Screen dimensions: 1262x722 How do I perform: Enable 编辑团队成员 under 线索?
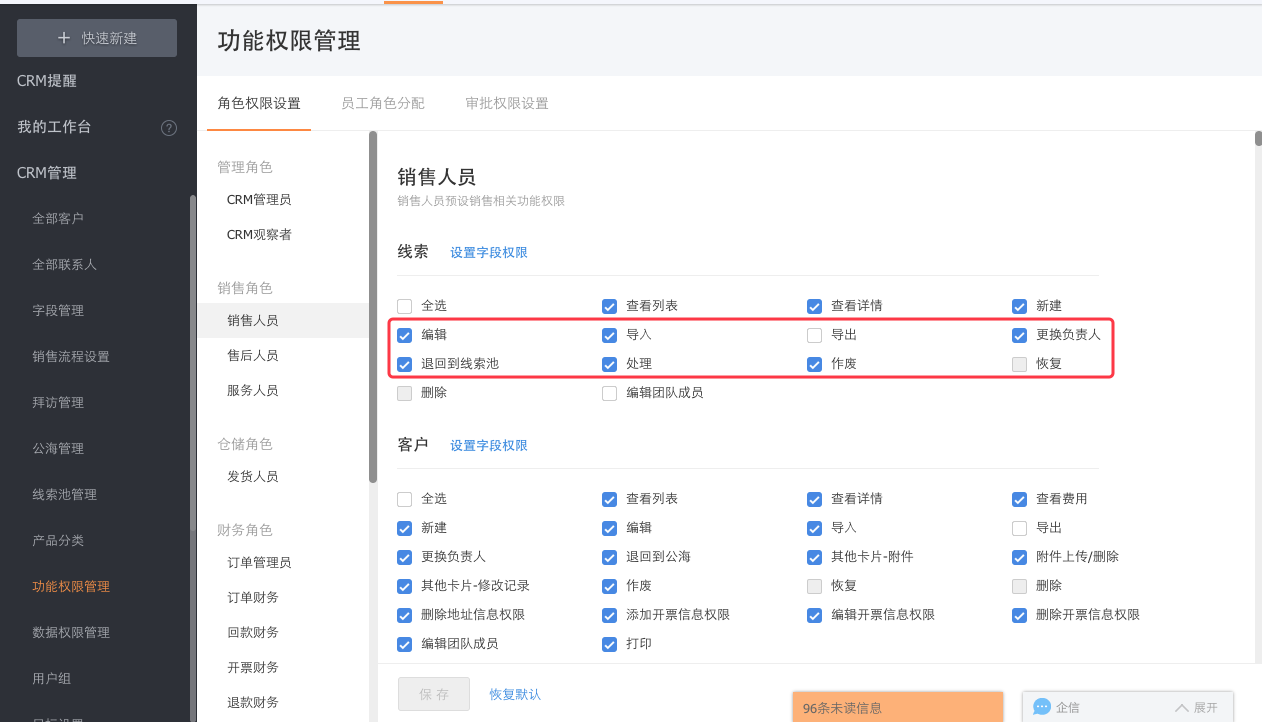[x=610, y=393]
